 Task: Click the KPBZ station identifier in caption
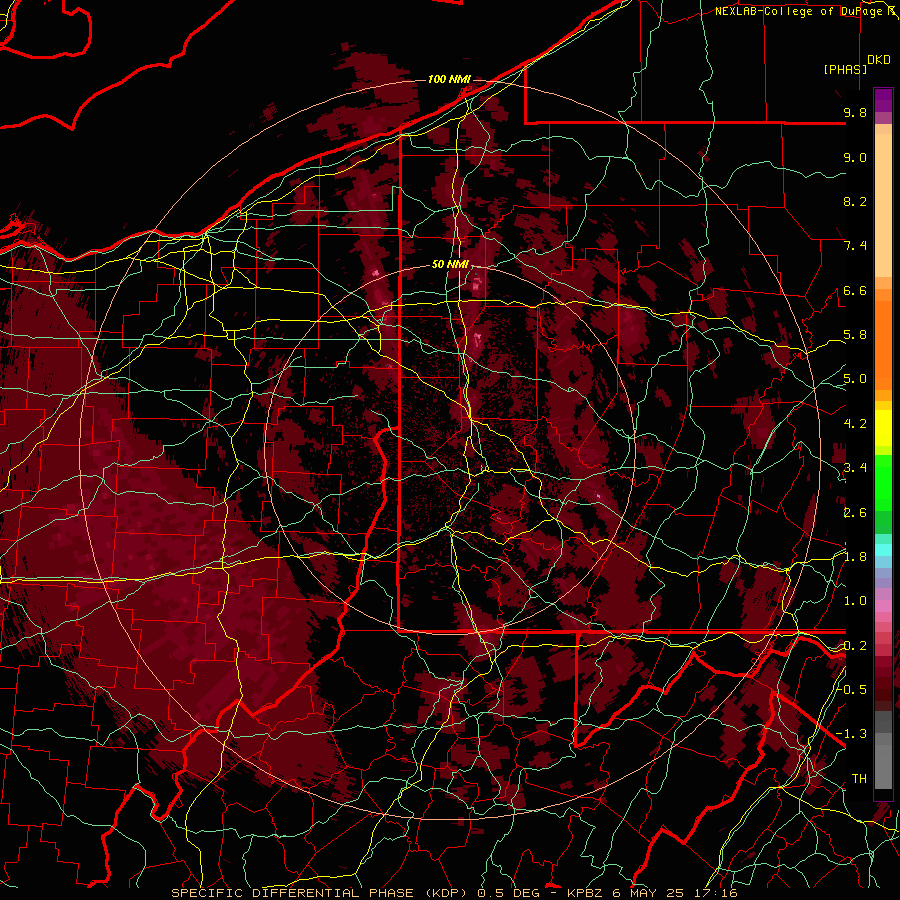click(x=585, y=893)
